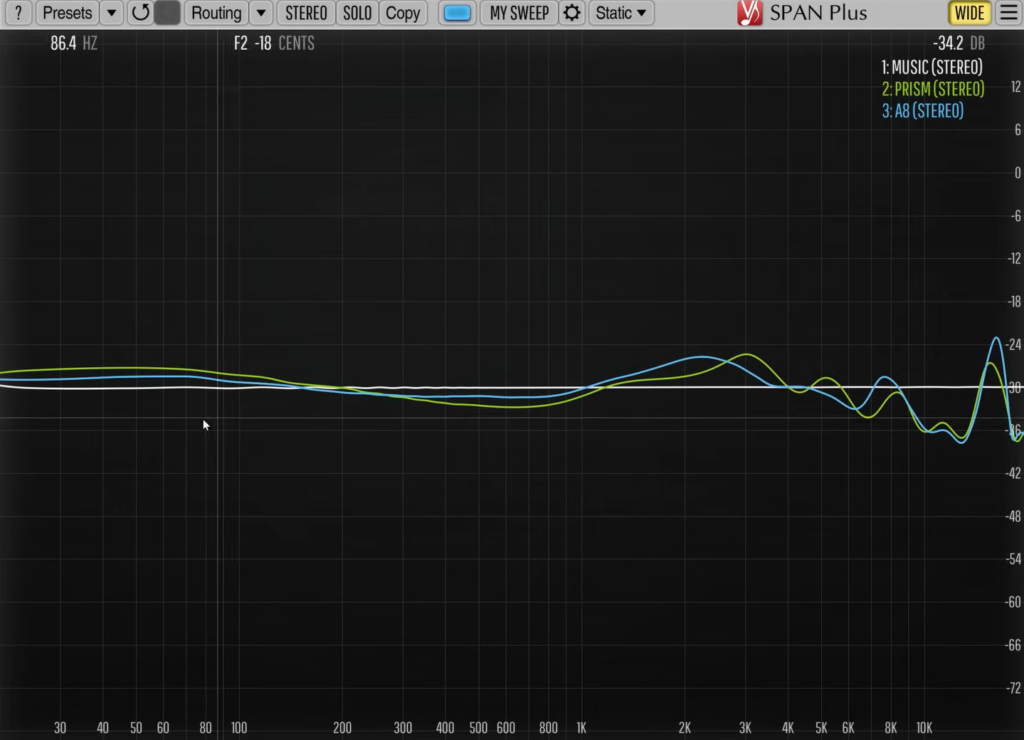Click the 10K frequency axis label
This screenshot has height=740, width=1024.
(924, 728)
